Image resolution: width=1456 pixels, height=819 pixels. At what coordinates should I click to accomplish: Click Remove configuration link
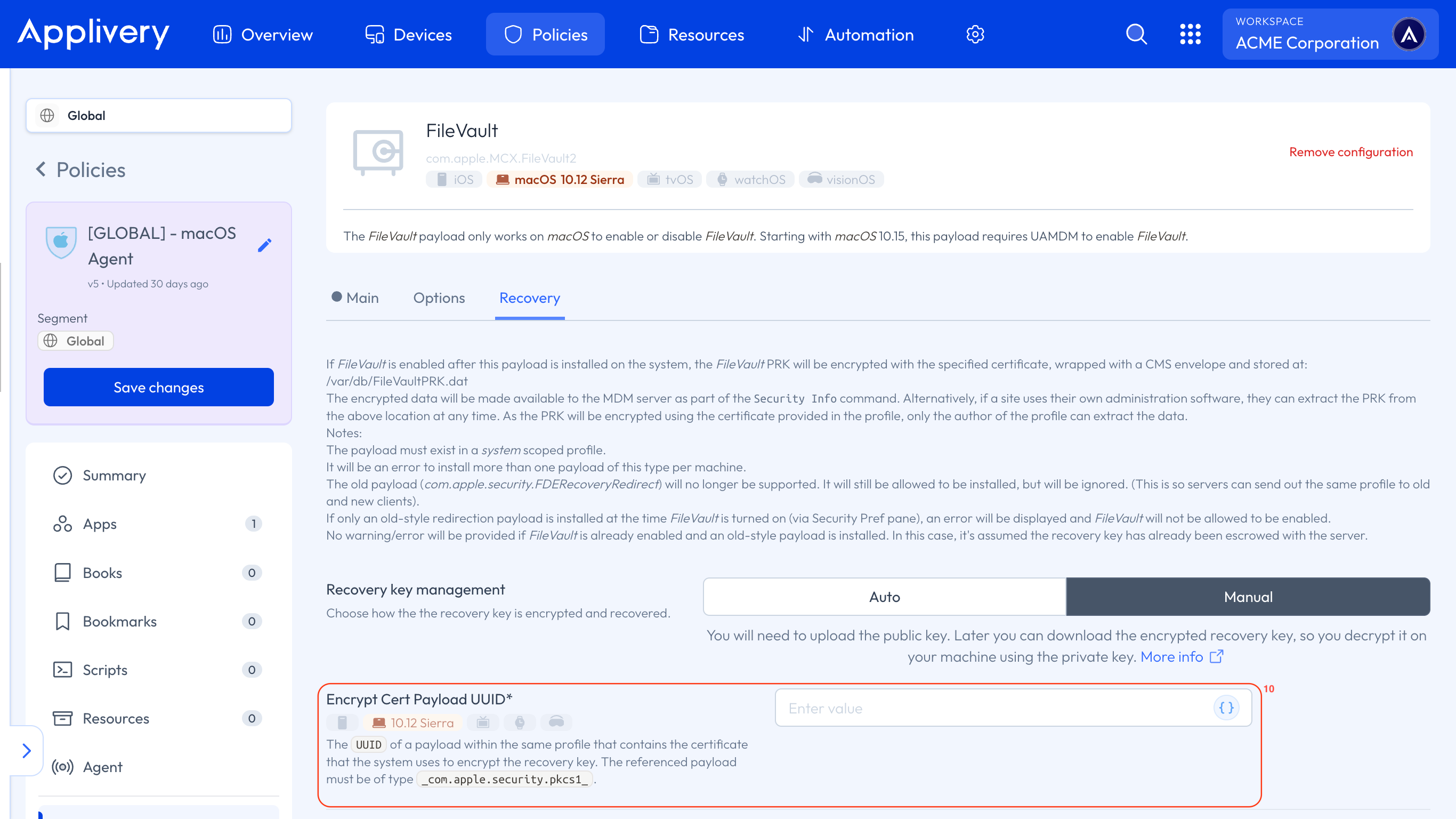(x=1350, y=152)
